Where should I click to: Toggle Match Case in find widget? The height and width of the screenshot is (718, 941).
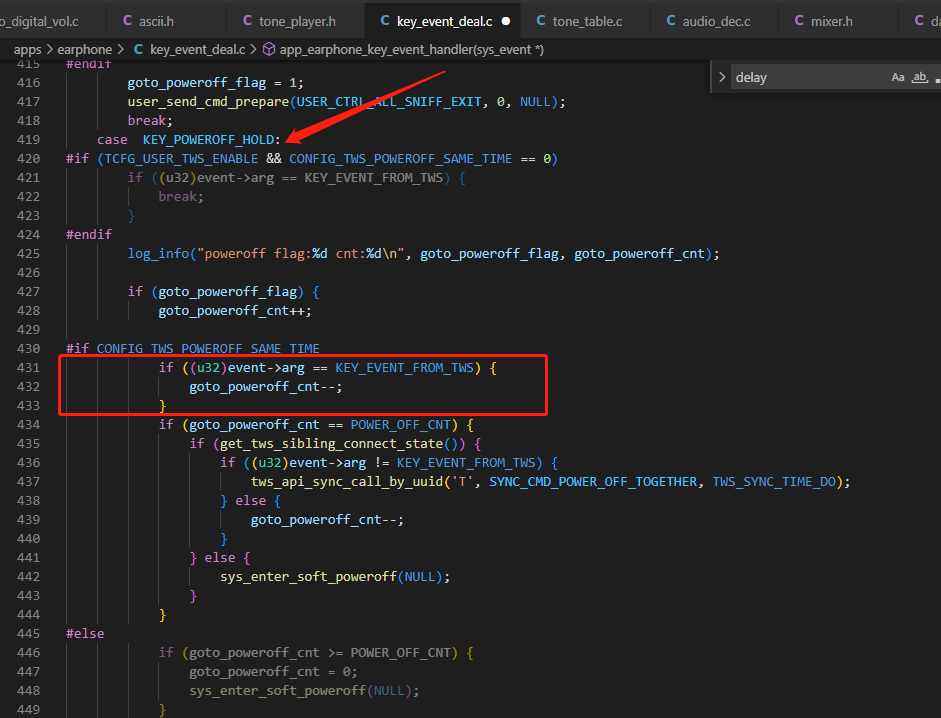[x=898, y=77]
